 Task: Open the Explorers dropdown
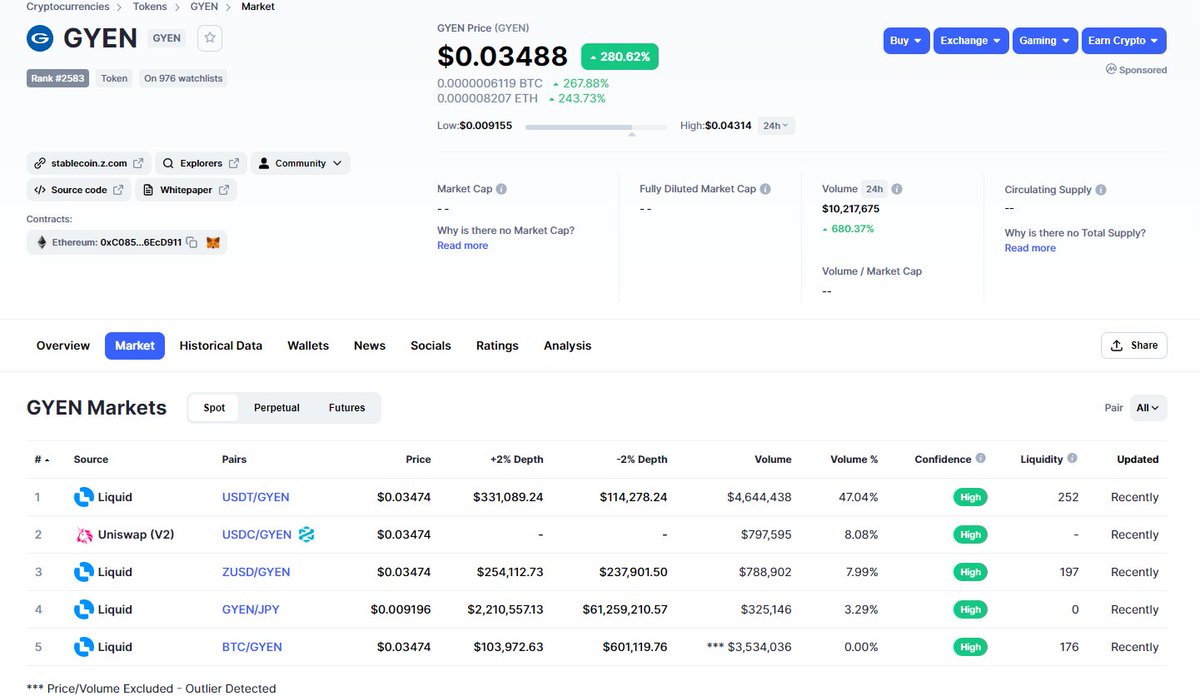(200, 163)
